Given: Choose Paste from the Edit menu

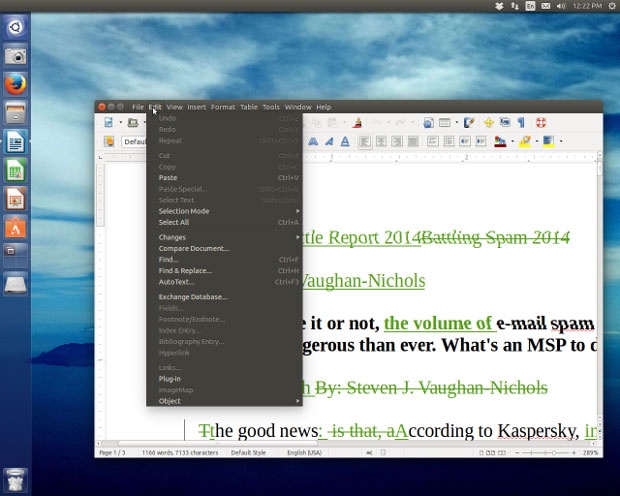Looking at the screenshot, I should tap(224, 178).
